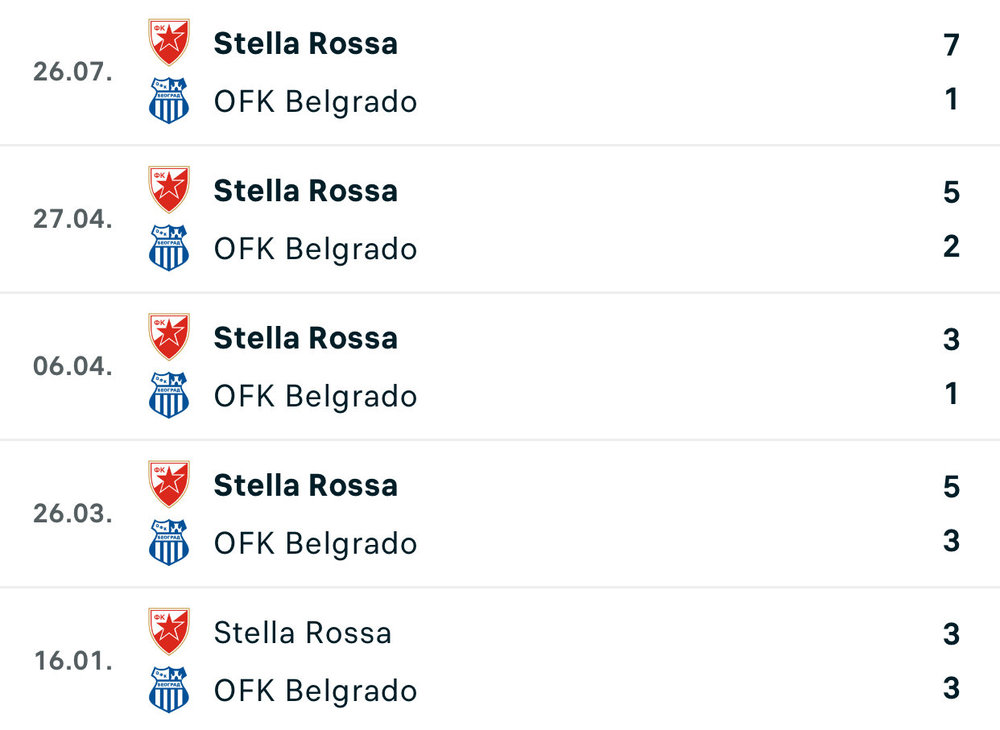Open Stella Rossa name in 26.07. match
1000x730 pixels.
[305, 43]
